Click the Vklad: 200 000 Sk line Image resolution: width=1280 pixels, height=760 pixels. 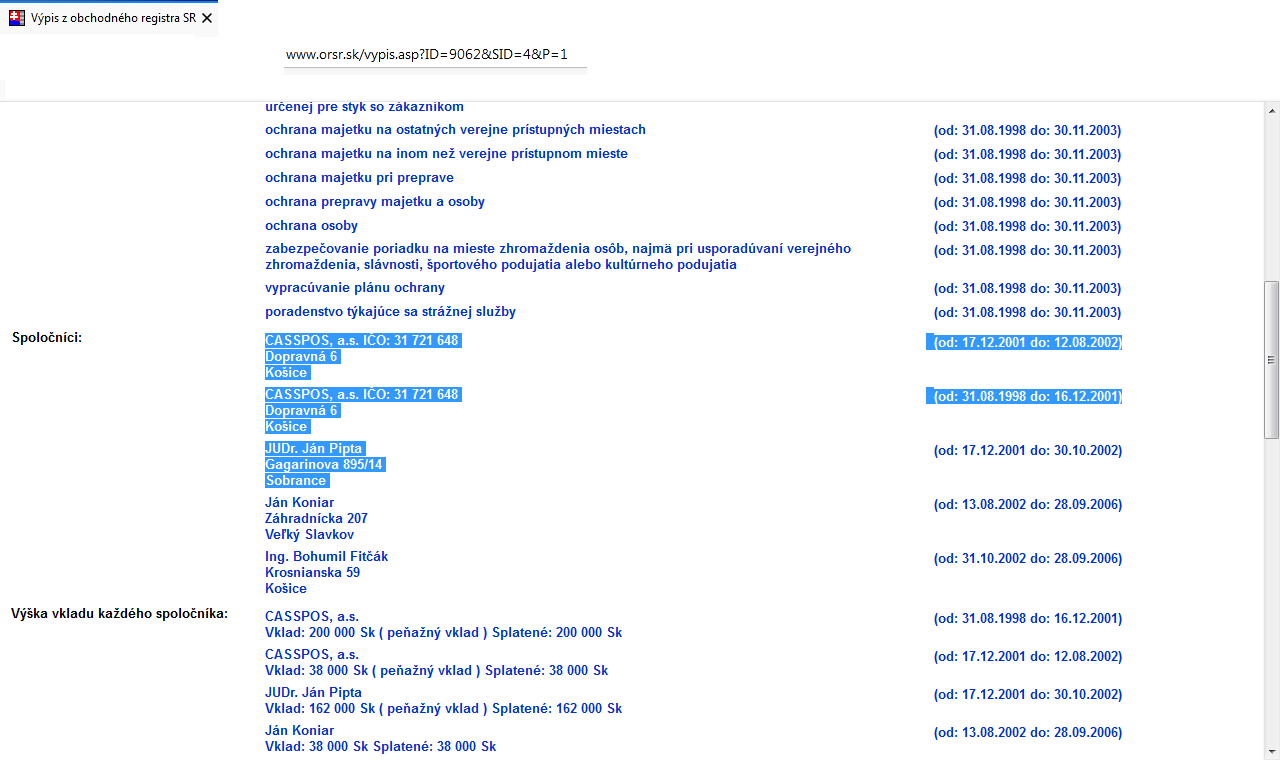point(444,632)
